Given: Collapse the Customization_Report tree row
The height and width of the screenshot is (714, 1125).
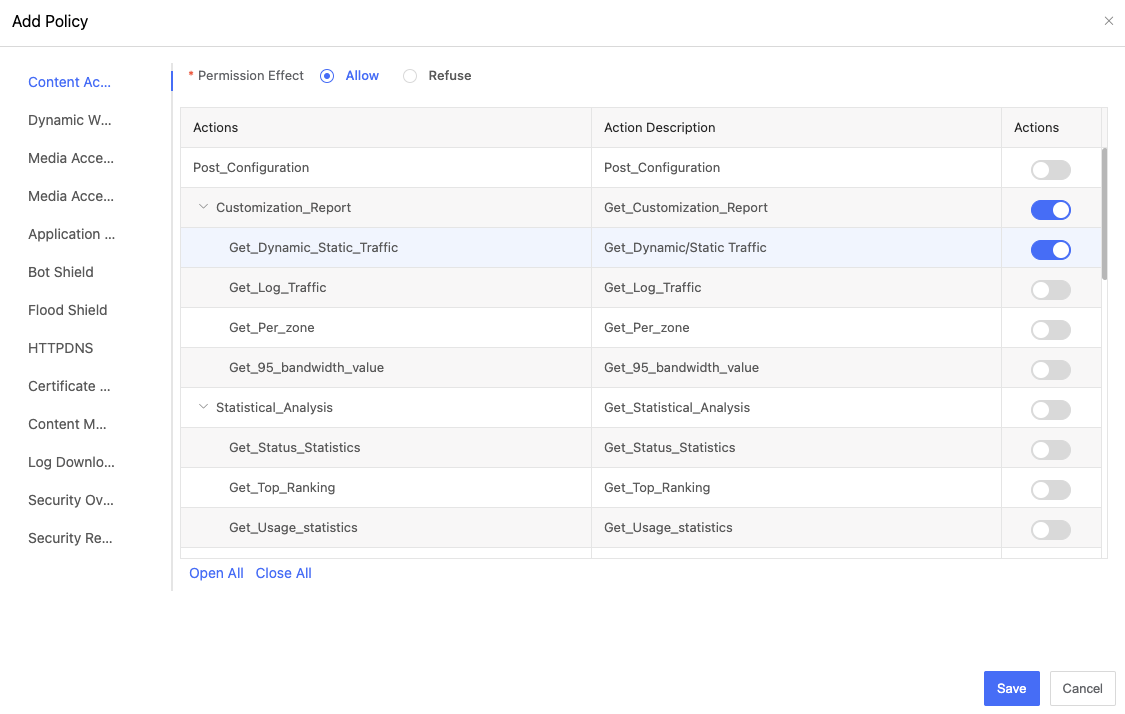Looking at the screenshot, I should coord(204,208).
